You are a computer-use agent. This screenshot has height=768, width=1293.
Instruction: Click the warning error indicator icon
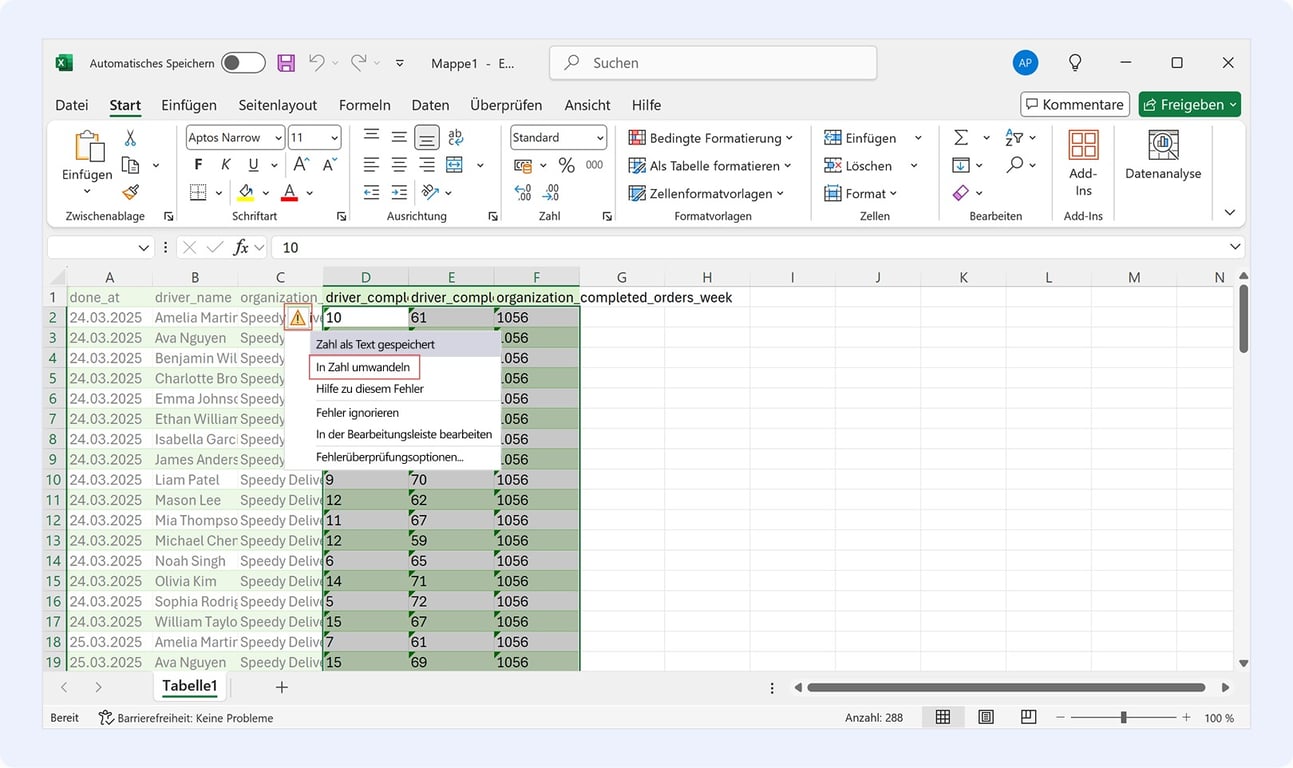(297, 318)
